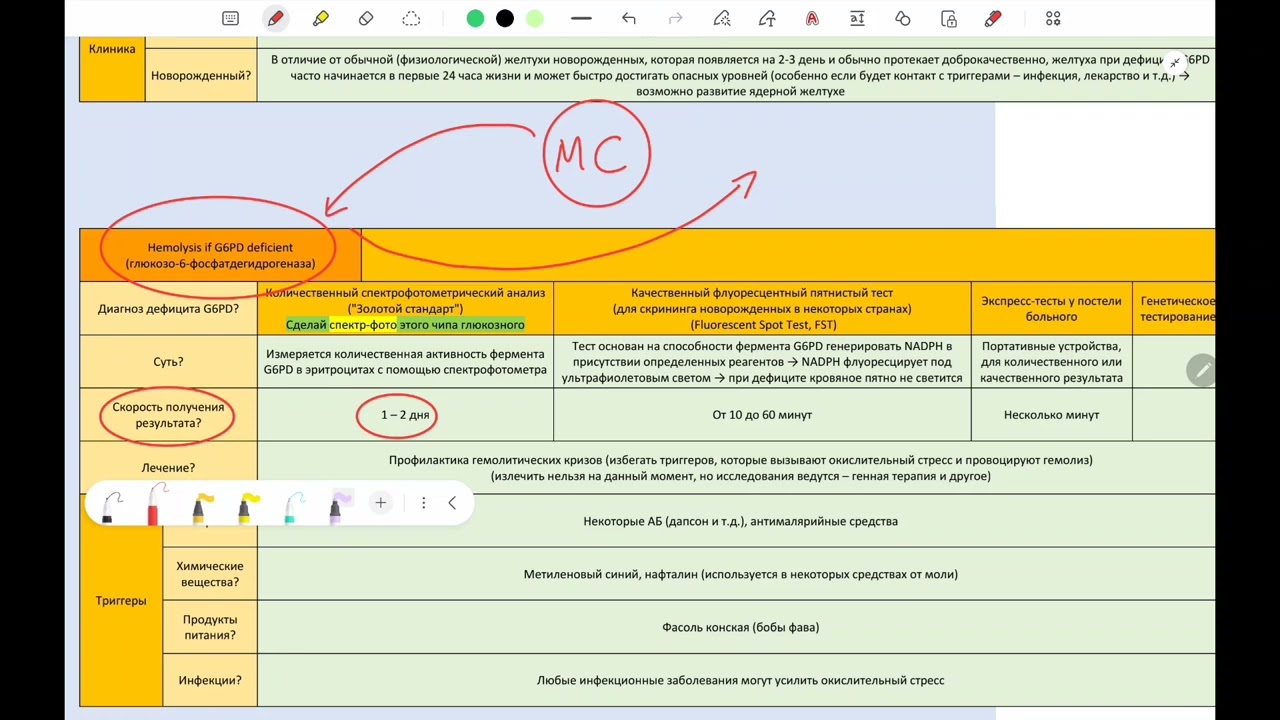1280x720 pixels.
Task: Click the 'Триггеры' row header
Action: click(x=121, y=601)
